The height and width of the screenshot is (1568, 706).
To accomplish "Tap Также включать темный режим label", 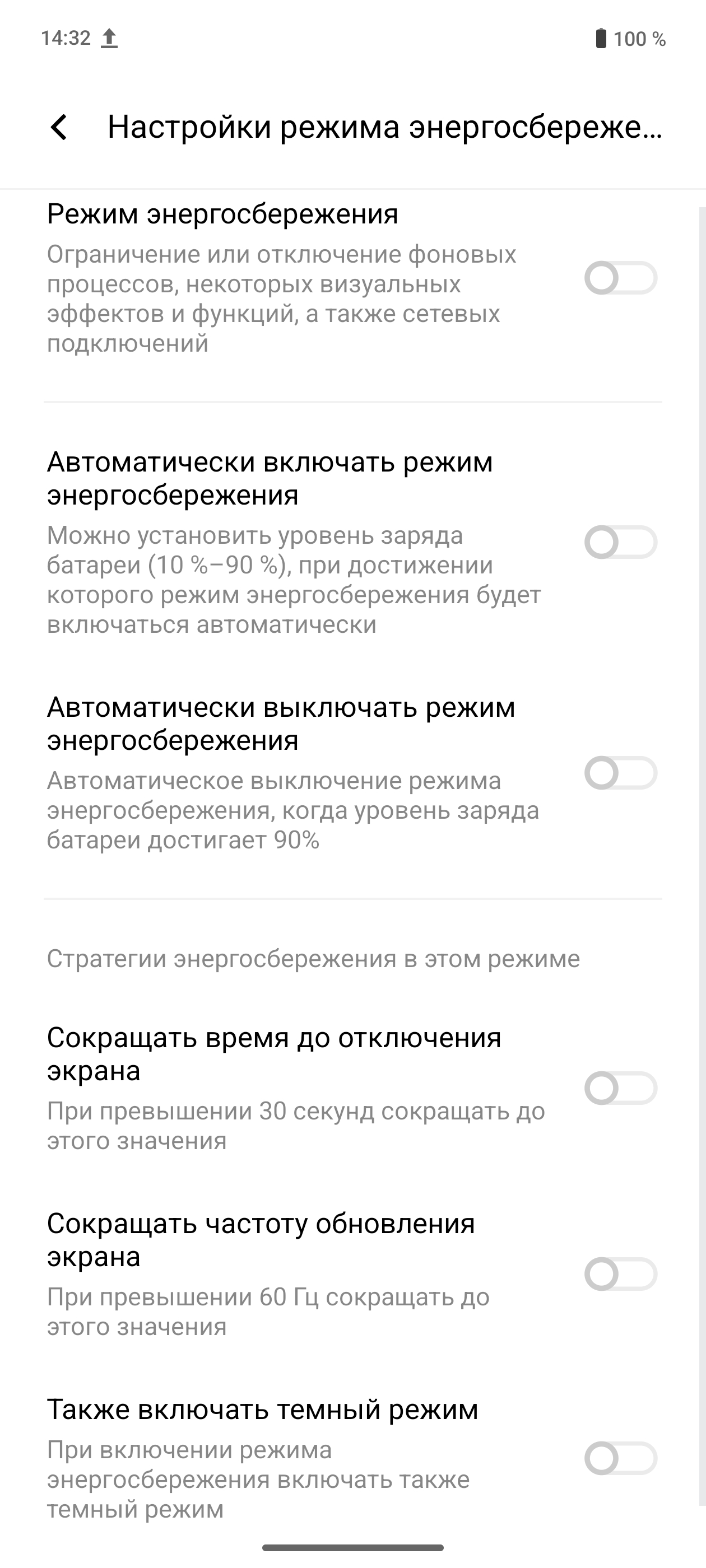I will [x=263, y=1410].
